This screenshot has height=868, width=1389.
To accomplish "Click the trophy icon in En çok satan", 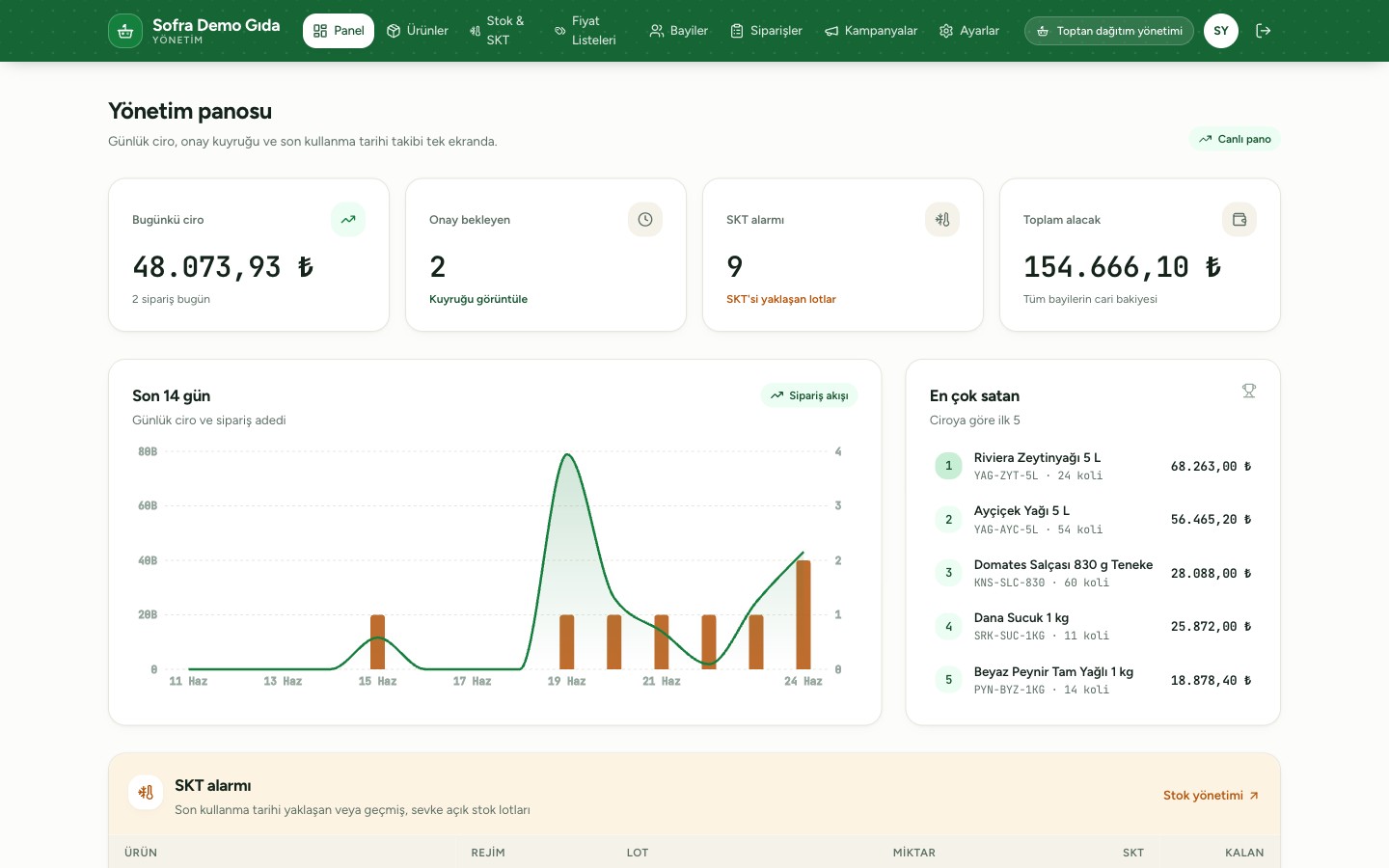I will pos(1249,391).
